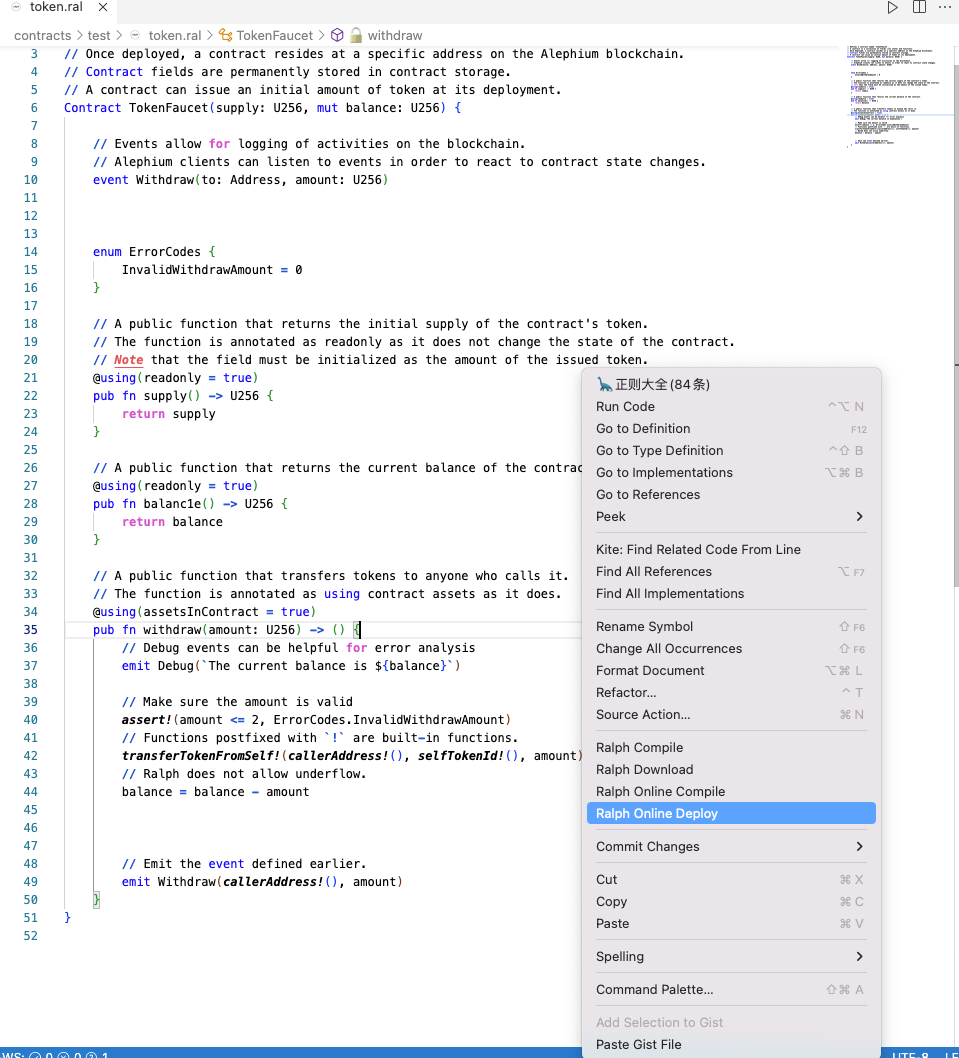Choose Format Document

point(732,671)
